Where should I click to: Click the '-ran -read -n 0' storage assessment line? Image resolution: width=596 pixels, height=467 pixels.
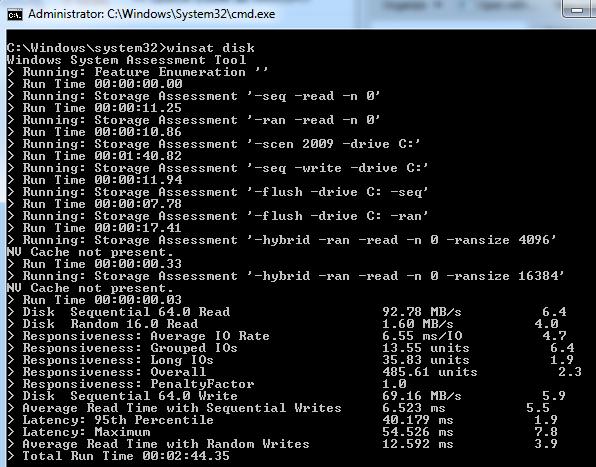coord(193,120)
